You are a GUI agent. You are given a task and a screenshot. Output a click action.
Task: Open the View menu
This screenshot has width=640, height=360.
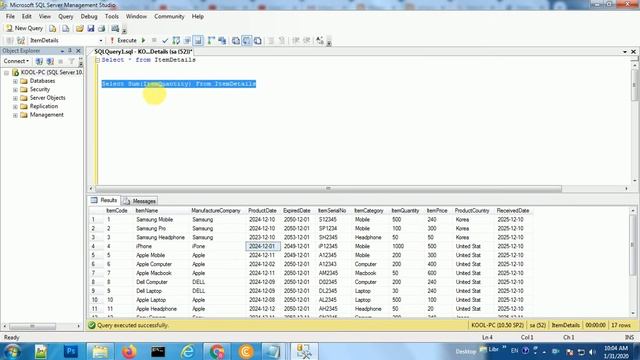click(45, 16)
